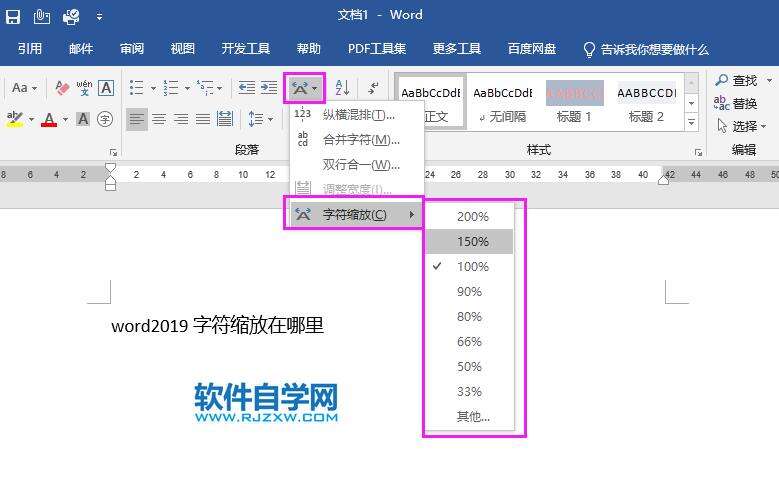Choose 66% character scaling
779x477 pixels.
[x=469, y=342]
